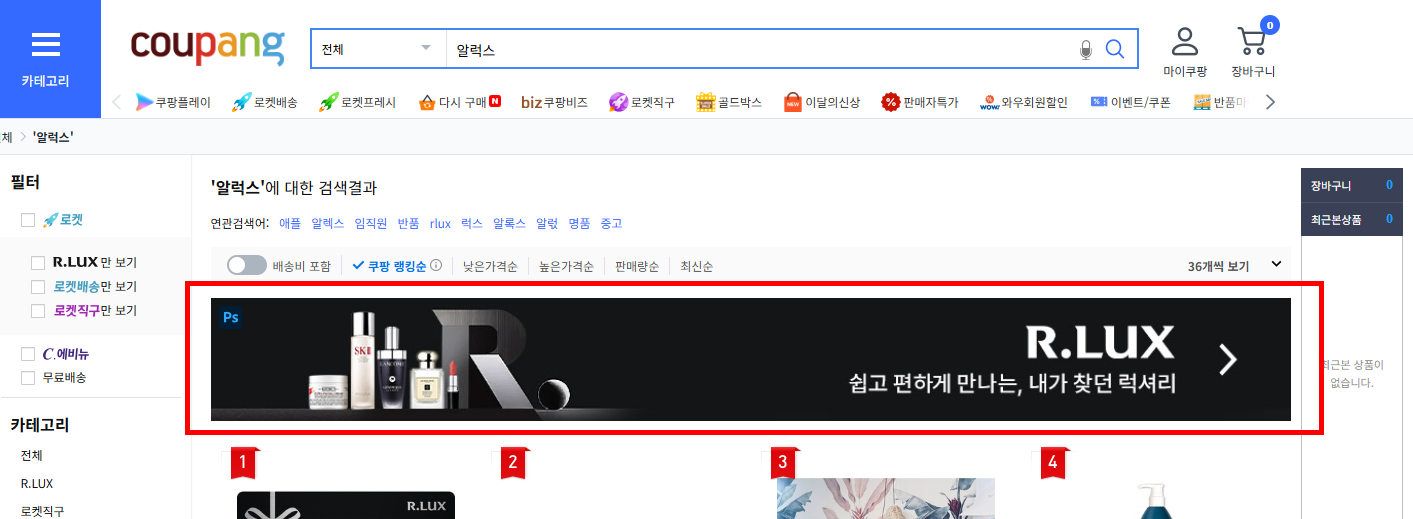The width and height of the screenshot is (1413, 519).
Task: Click the Ps badge on R.LUX banner
Action: 231,318
